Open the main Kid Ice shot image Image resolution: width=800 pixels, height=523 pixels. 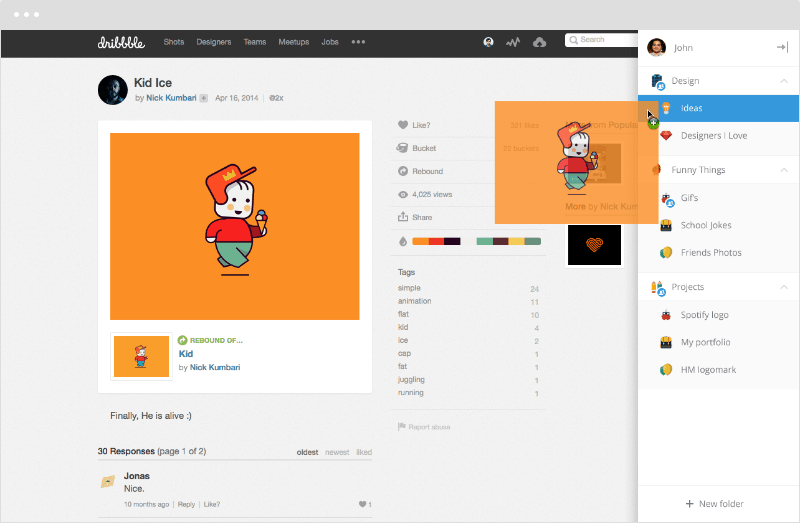[235, 227]
